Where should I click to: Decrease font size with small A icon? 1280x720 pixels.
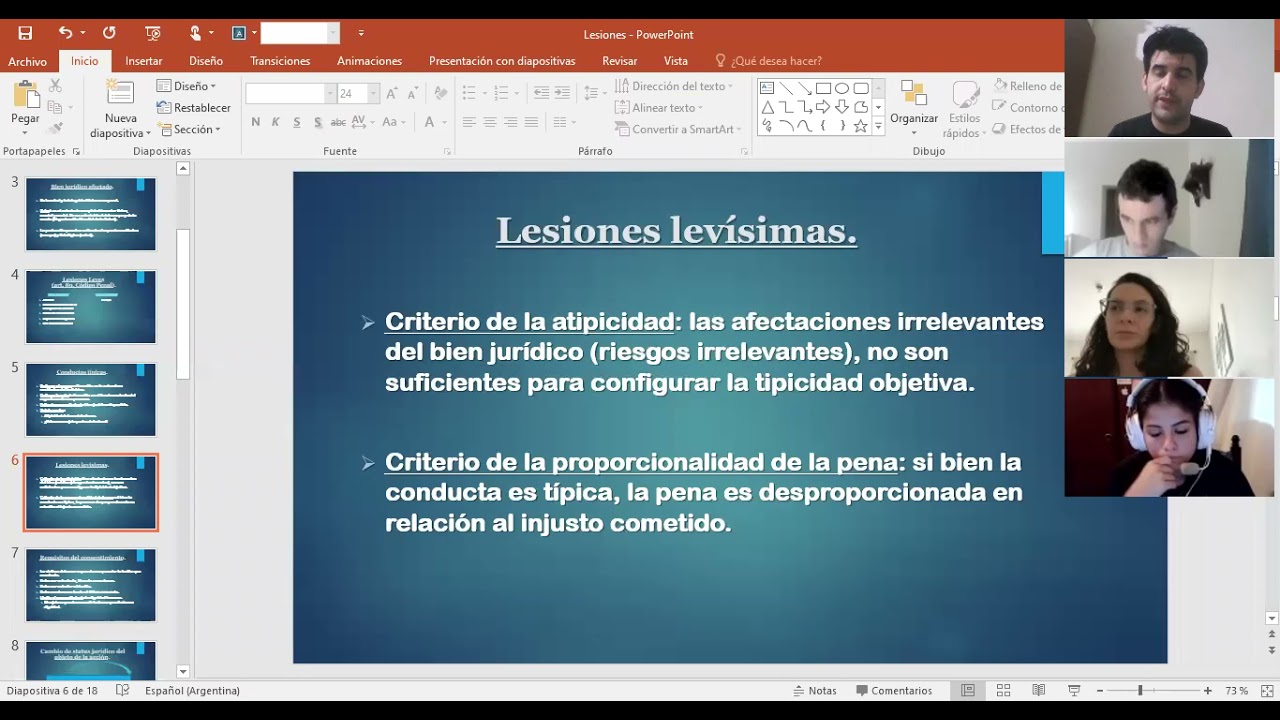click(413, 93)
